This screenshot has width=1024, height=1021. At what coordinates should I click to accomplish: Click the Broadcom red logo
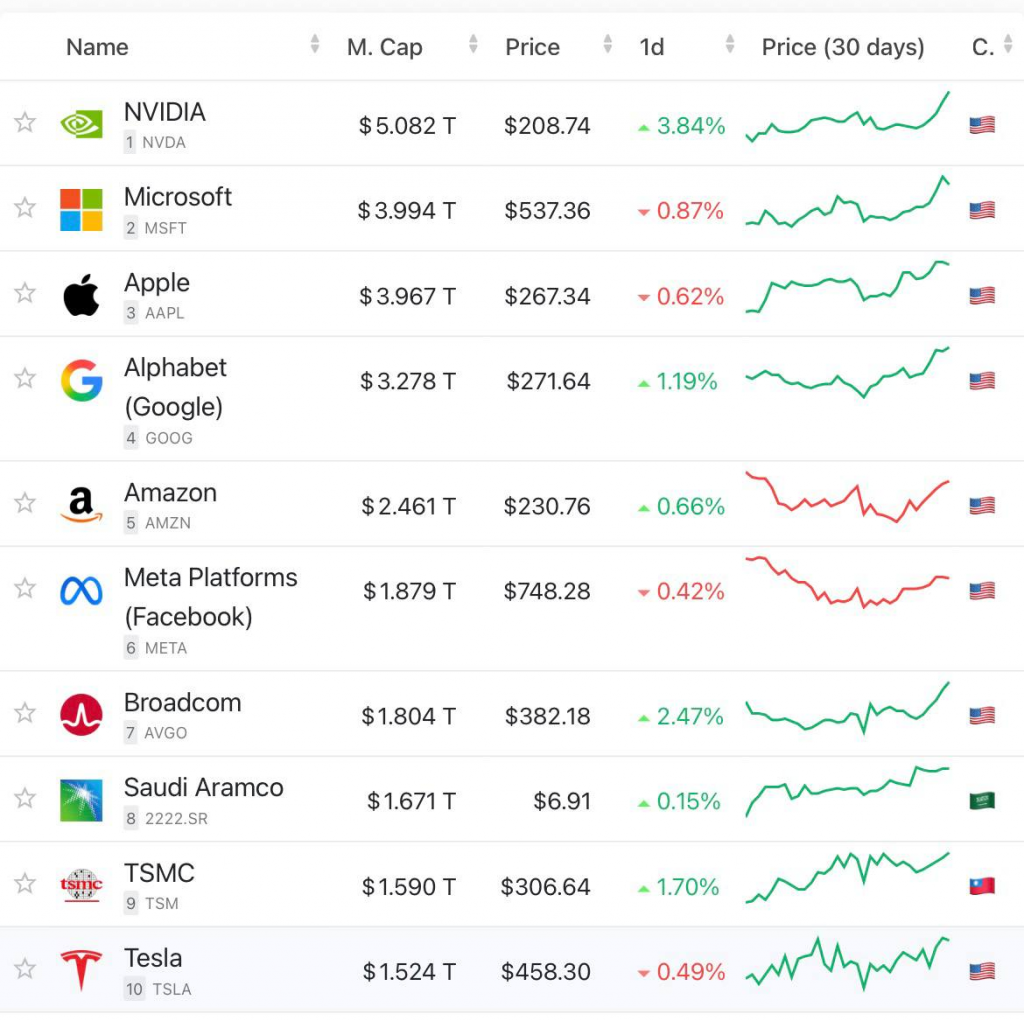pos(81,714)
